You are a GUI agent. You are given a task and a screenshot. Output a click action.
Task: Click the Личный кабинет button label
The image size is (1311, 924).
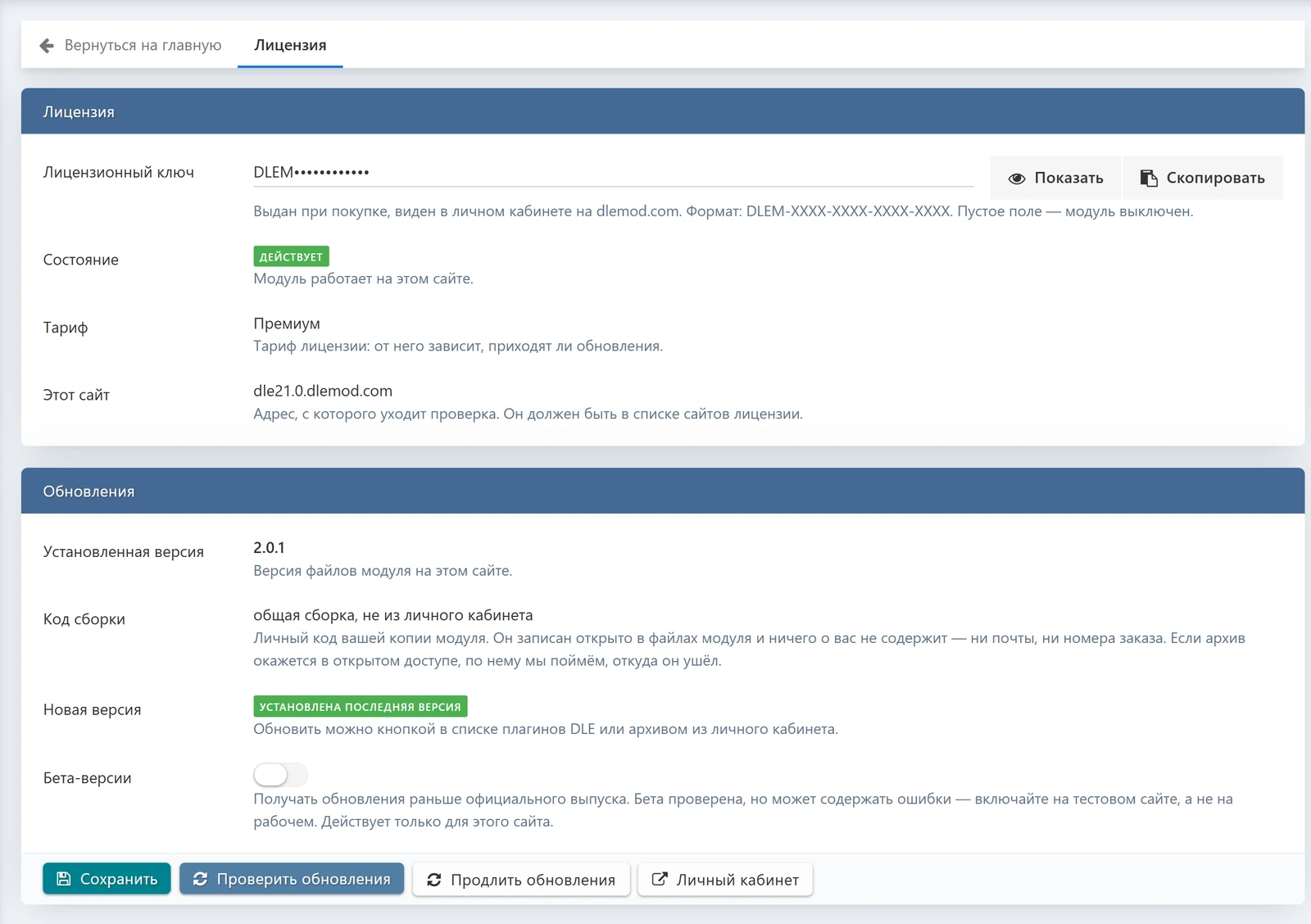(x=737, y=880)
